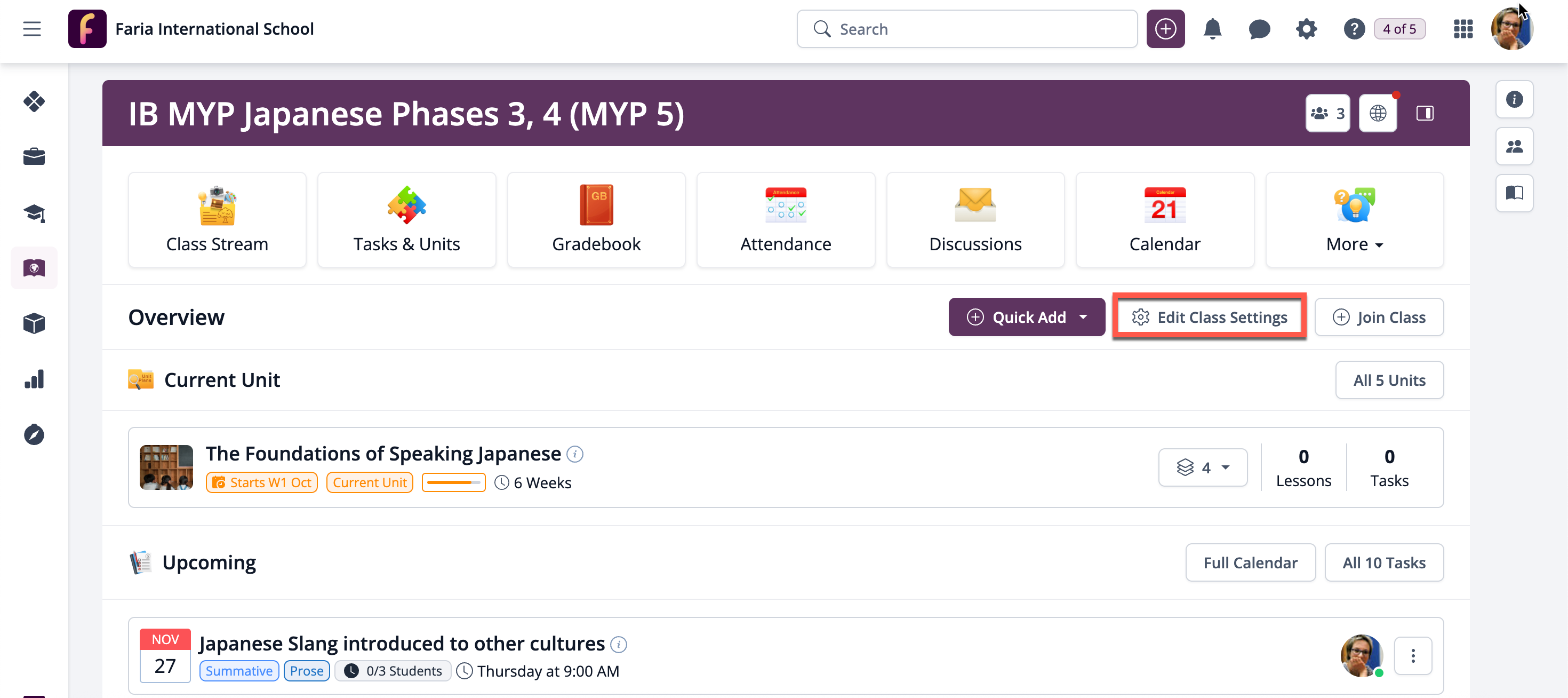Expand the Quick Add dropdown
Screen dimensions: 1568x698
tap(1027, 318)
